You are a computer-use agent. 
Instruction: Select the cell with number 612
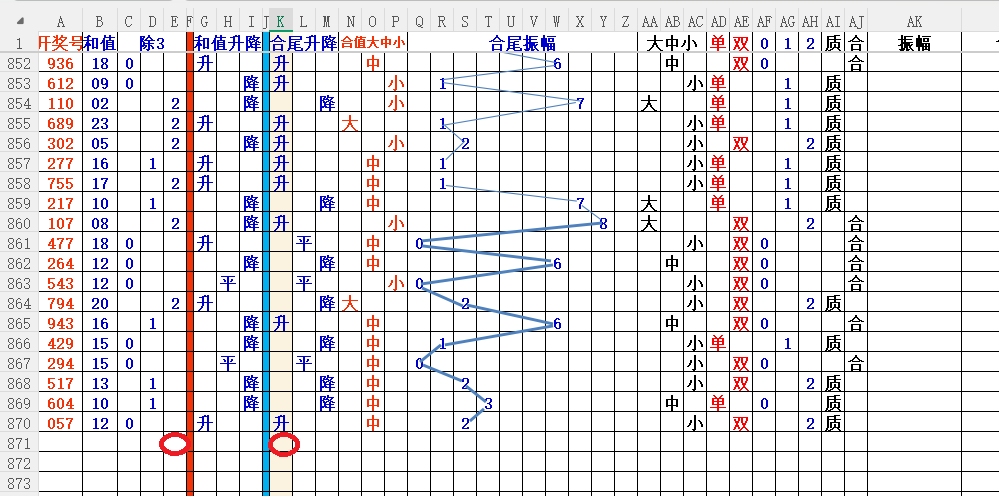point(61,83)
